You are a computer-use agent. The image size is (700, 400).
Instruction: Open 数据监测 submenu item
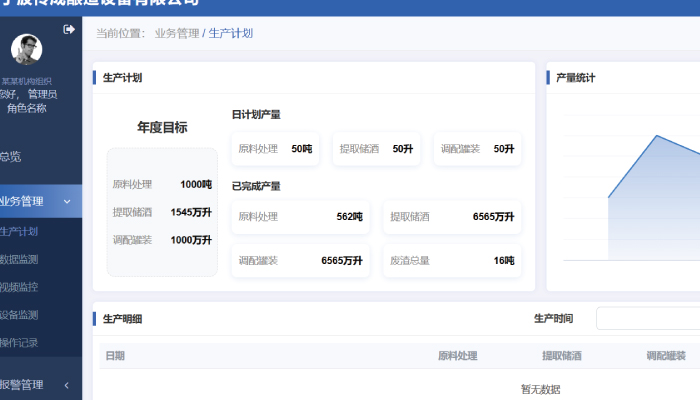[x=19, y=259]
